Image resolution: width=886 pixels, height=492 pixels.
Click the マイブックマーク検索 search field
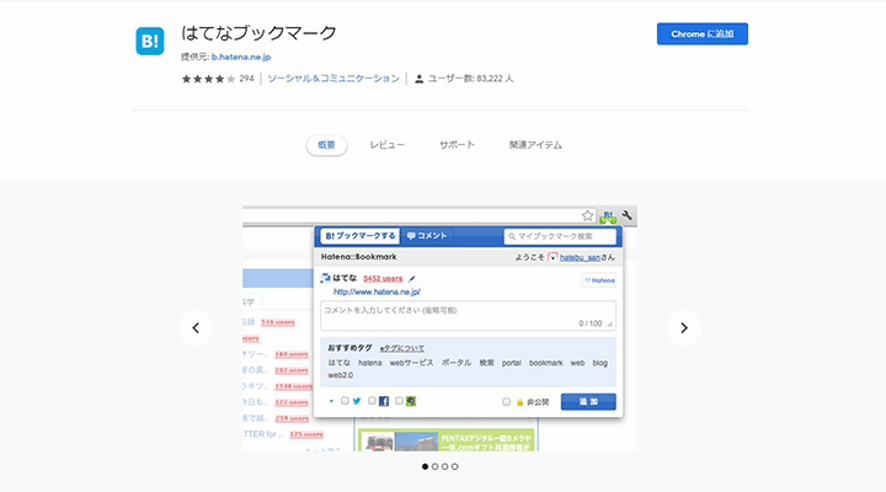point(559,237)
